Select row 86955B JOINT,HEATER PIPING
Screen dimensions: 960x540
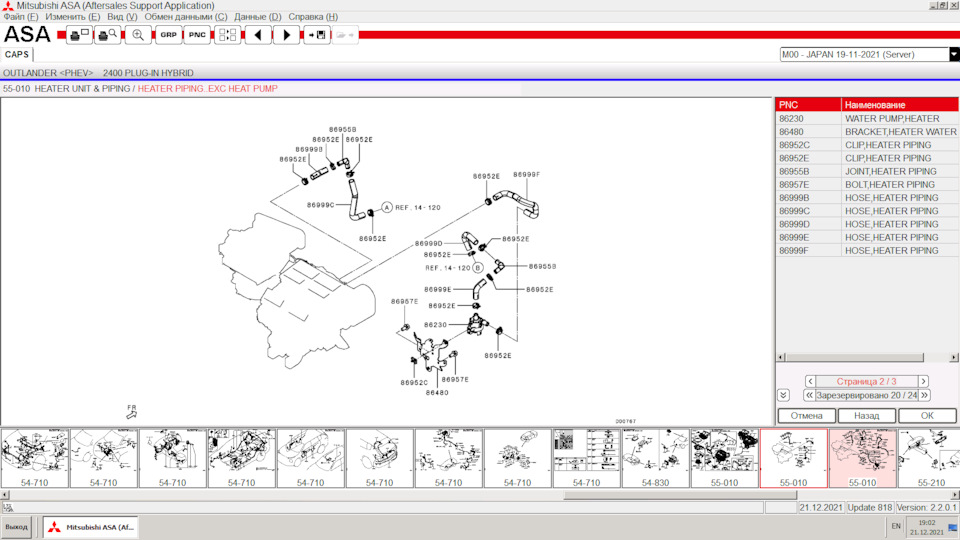tap(867, 171)
